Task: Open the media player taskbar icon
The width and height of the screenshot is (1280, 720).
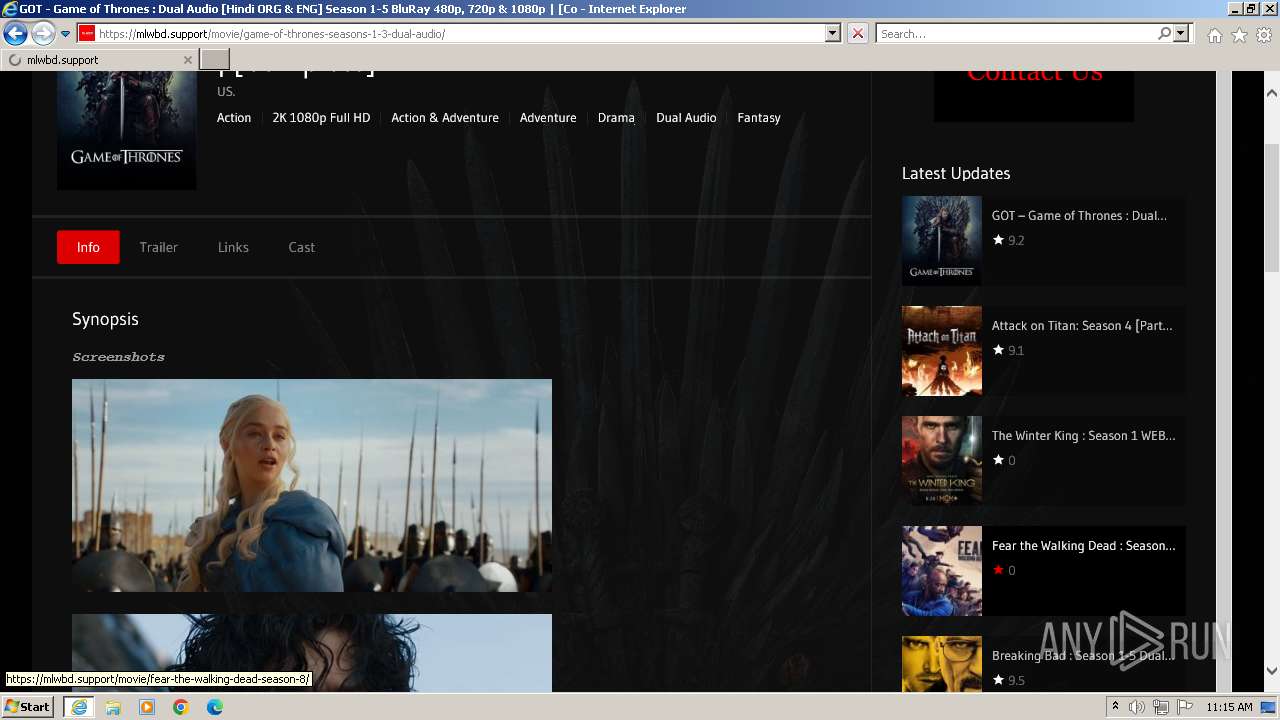Action: (x=147, y=707)
